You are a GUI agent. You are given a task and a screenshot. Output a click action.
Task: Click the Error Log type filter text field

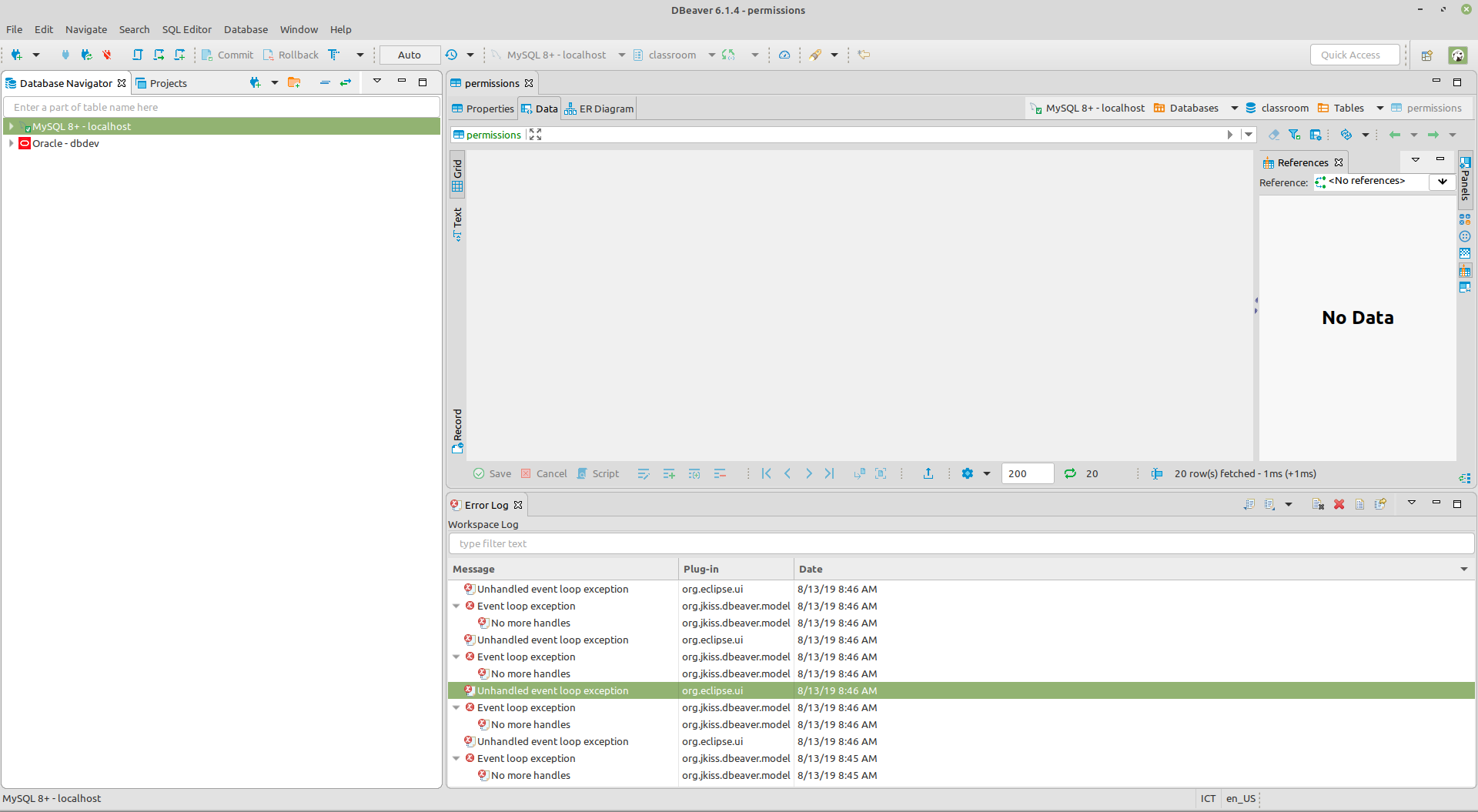point(961,543)
